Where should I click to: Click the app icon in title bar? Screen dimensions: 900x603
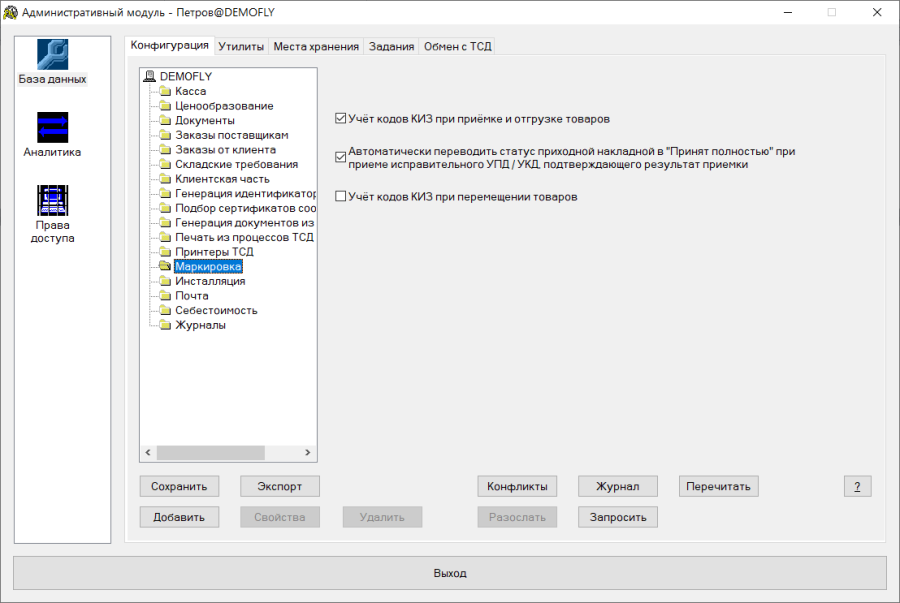[x=10, y=12]
